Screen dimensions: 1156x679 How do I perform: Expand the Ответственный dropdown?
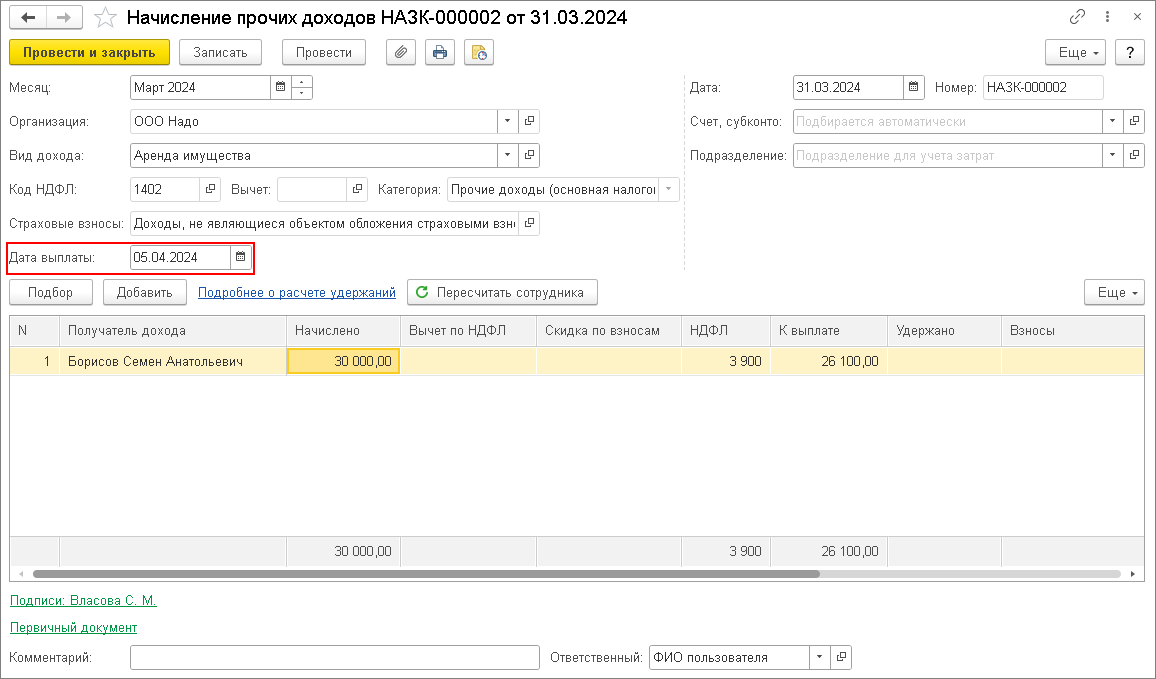coord(819,657)
